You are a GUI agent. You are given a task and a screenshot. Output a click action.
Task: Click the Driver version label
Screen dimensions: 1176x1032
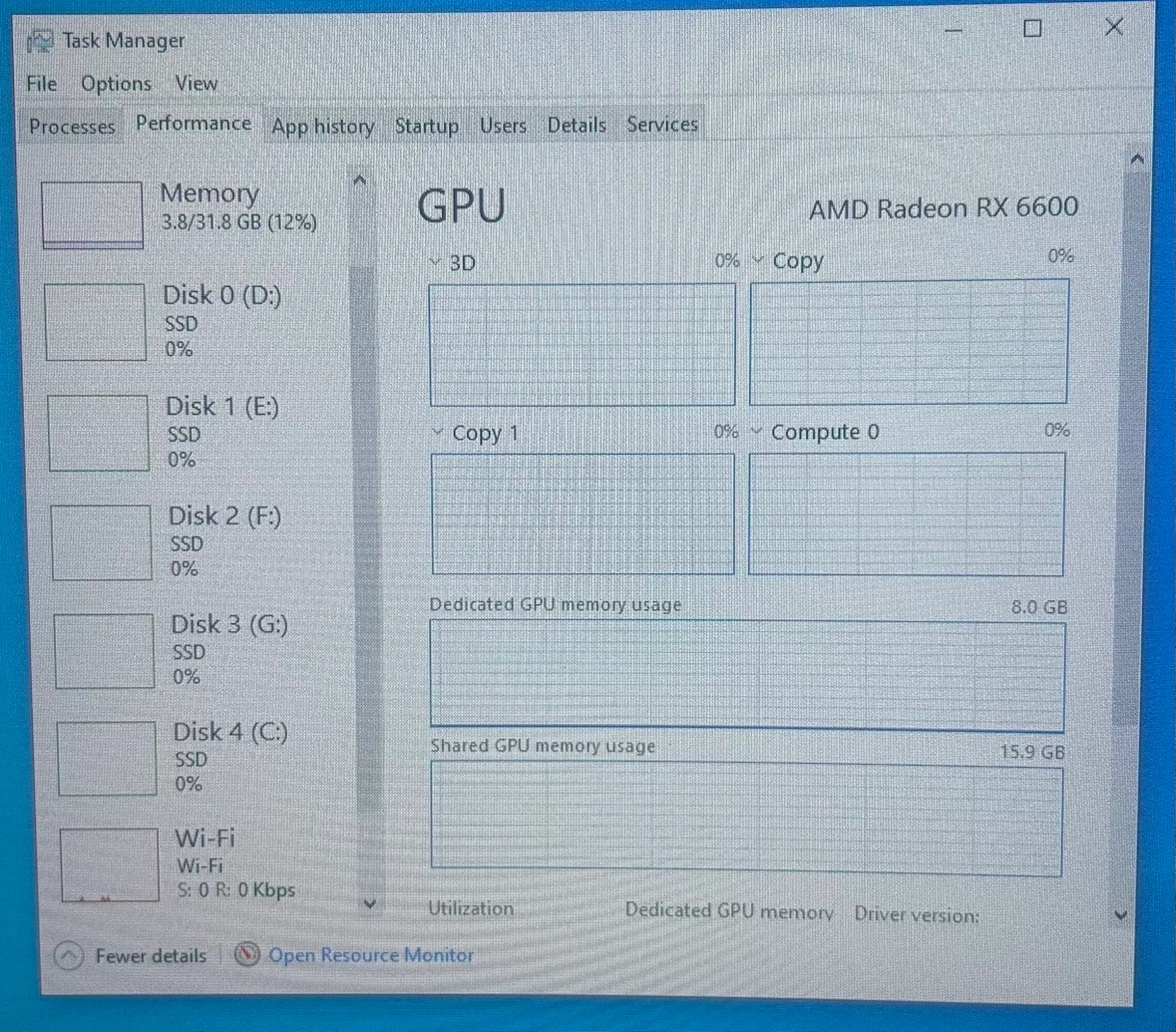click(917, 914)
